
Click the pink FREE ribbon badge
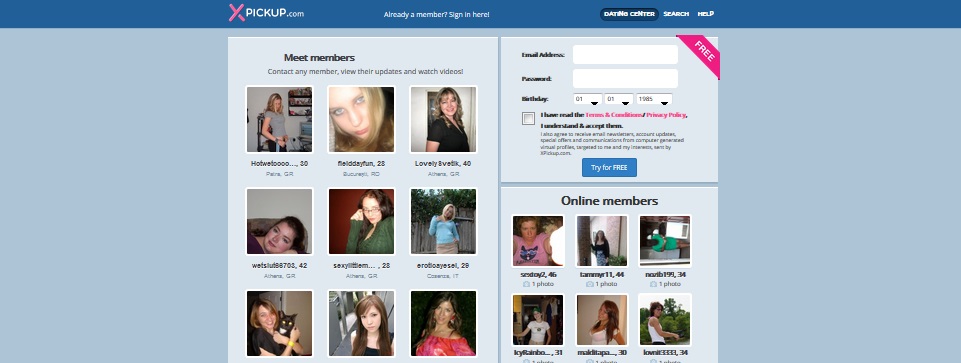[701, 55]
